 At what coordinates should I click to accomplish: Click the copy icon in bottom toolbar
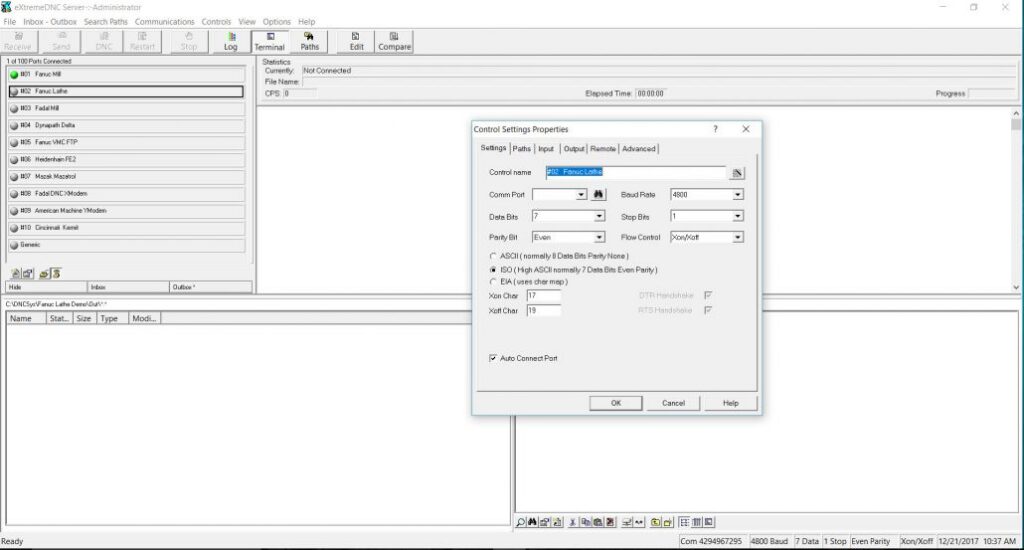(586, 523)
